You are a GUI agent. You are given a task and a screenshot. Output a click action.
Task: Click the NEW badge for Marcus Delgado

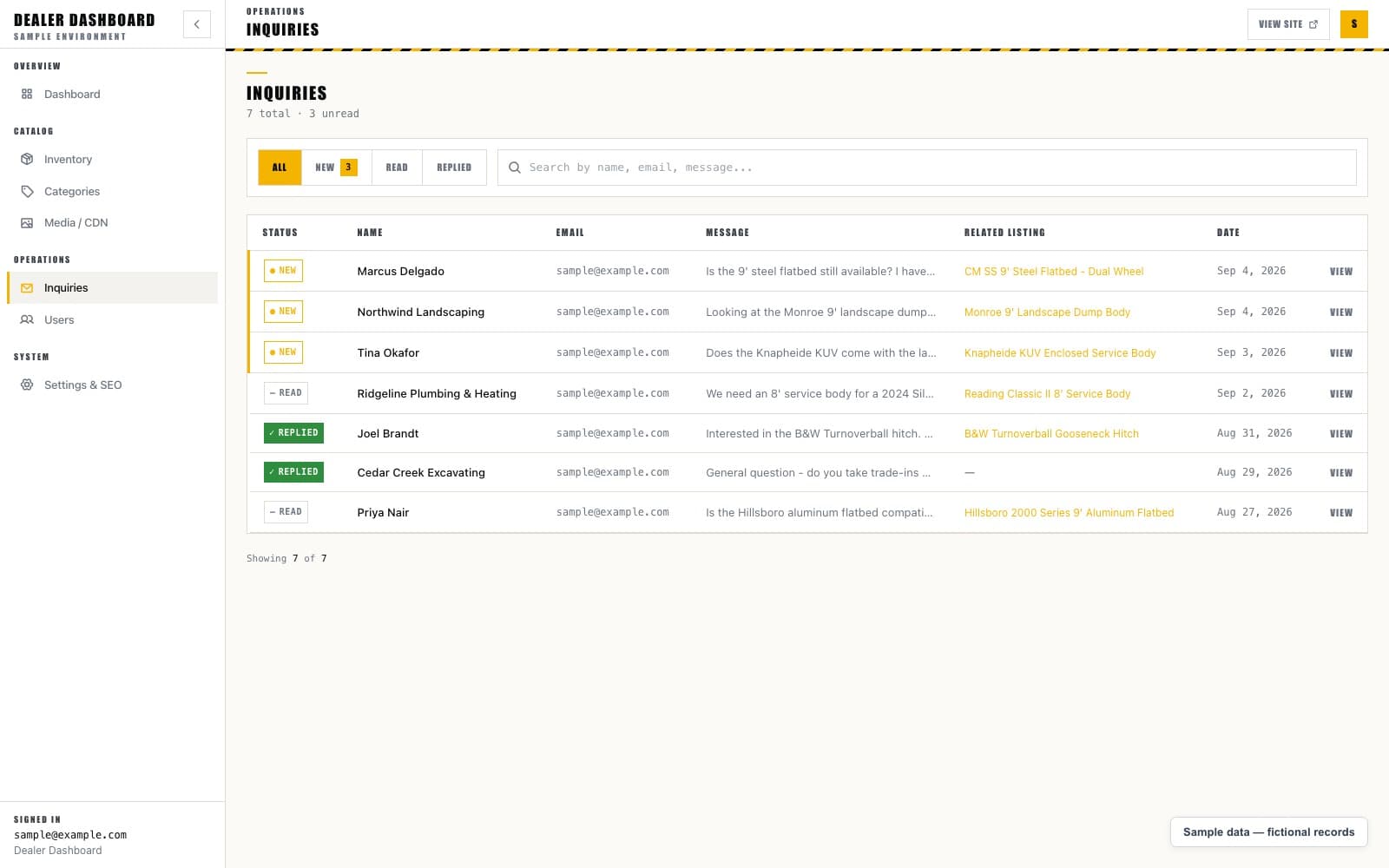coord(283,271)
